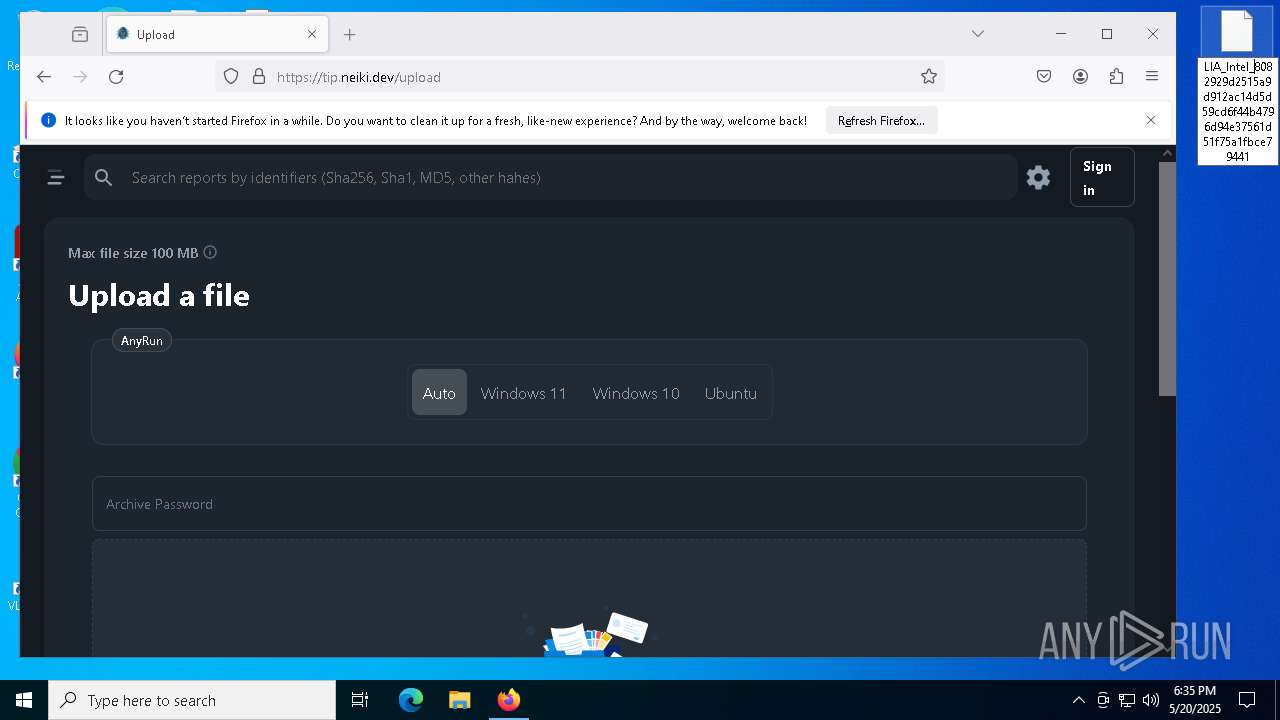Screen dimensions: 1280x720
Task: Open Save to Pocket icon
Action: (x=1044, y=77)
